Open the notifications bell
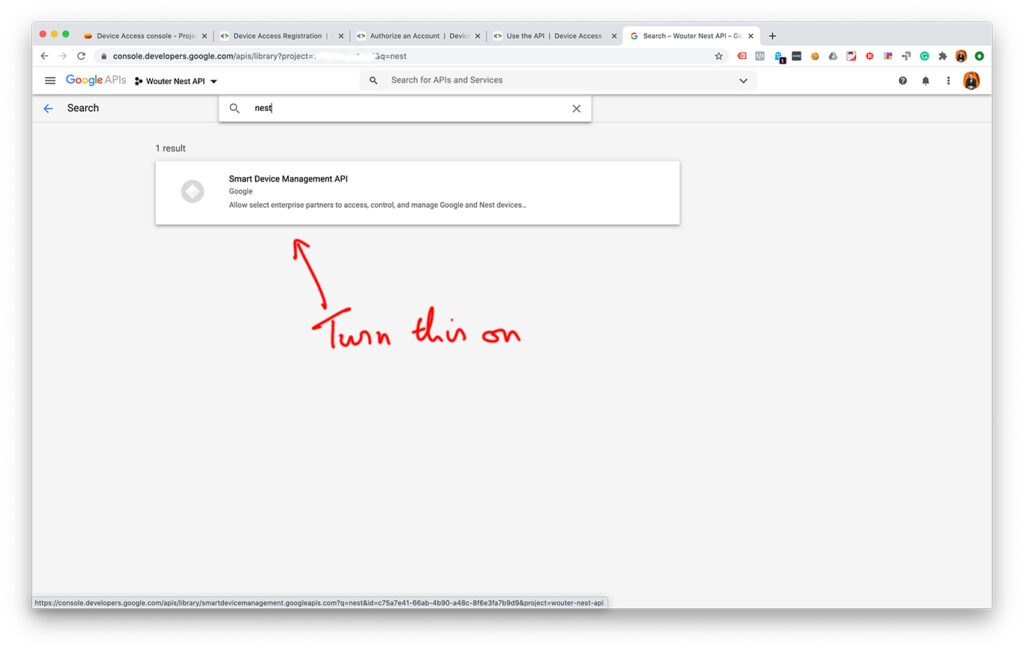Viewport: 1024px width, 651px height. point(925,80)
